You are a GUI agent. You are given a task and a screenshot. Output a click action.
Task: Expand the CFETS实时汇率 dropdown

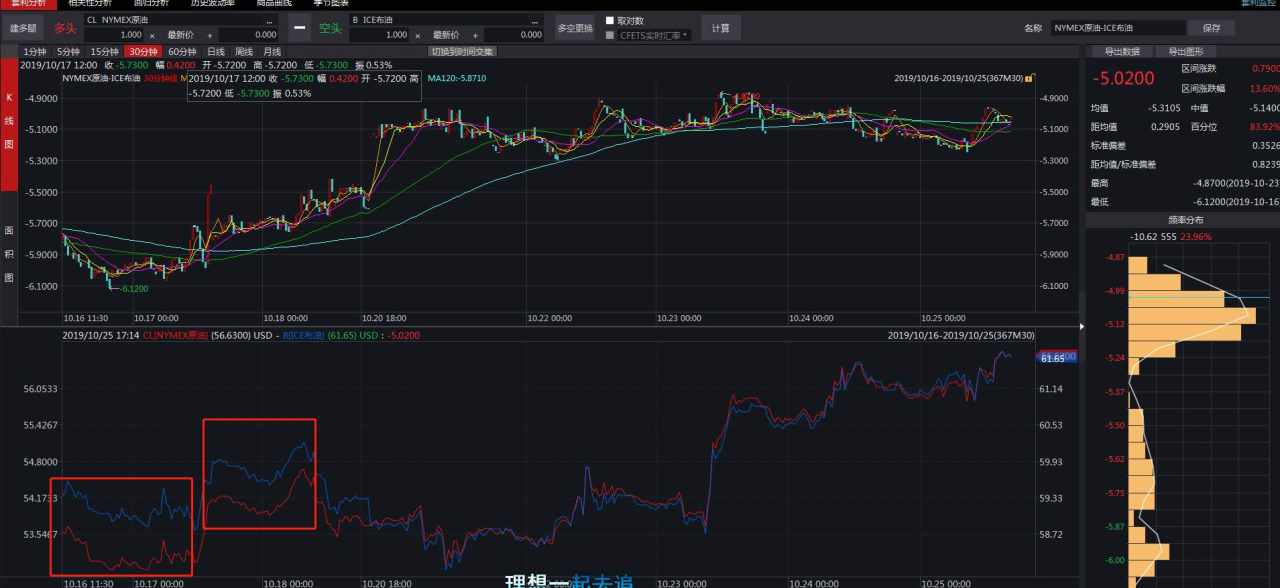pos(686,35)
